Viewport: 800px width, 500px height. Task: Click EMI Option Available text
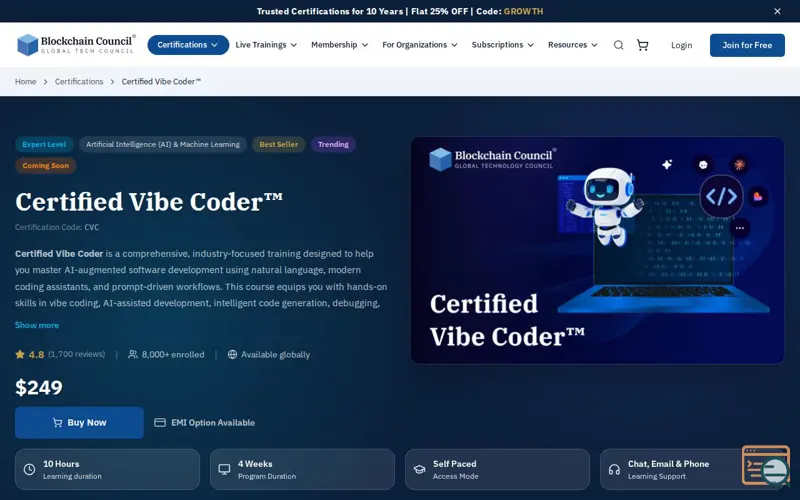tap(213, 422)
